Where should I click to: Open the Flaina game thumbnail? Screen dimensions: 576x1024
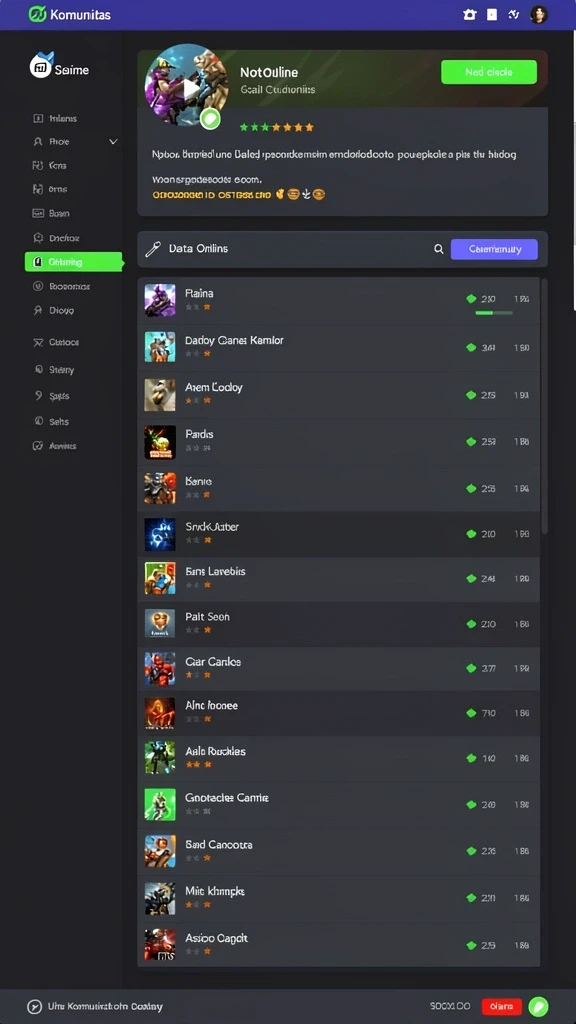160,300
